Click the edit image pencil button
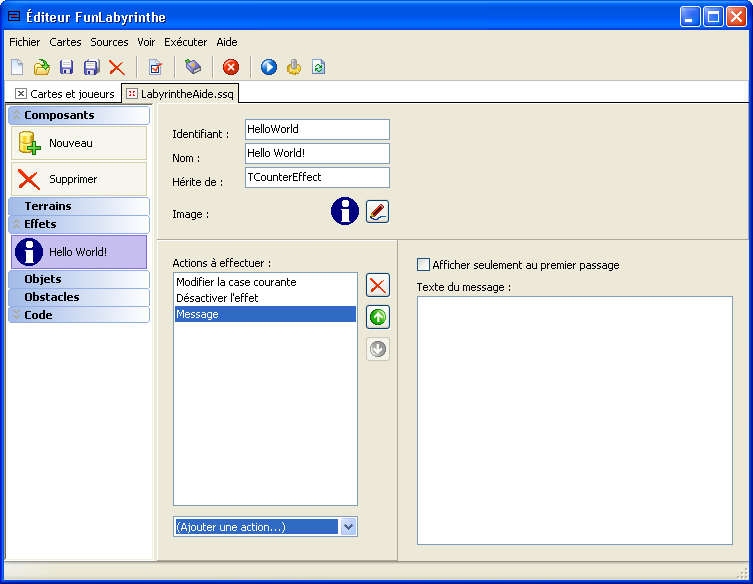Image resolution: width=753 pixels, height=584 pixels. coord(377,211)
